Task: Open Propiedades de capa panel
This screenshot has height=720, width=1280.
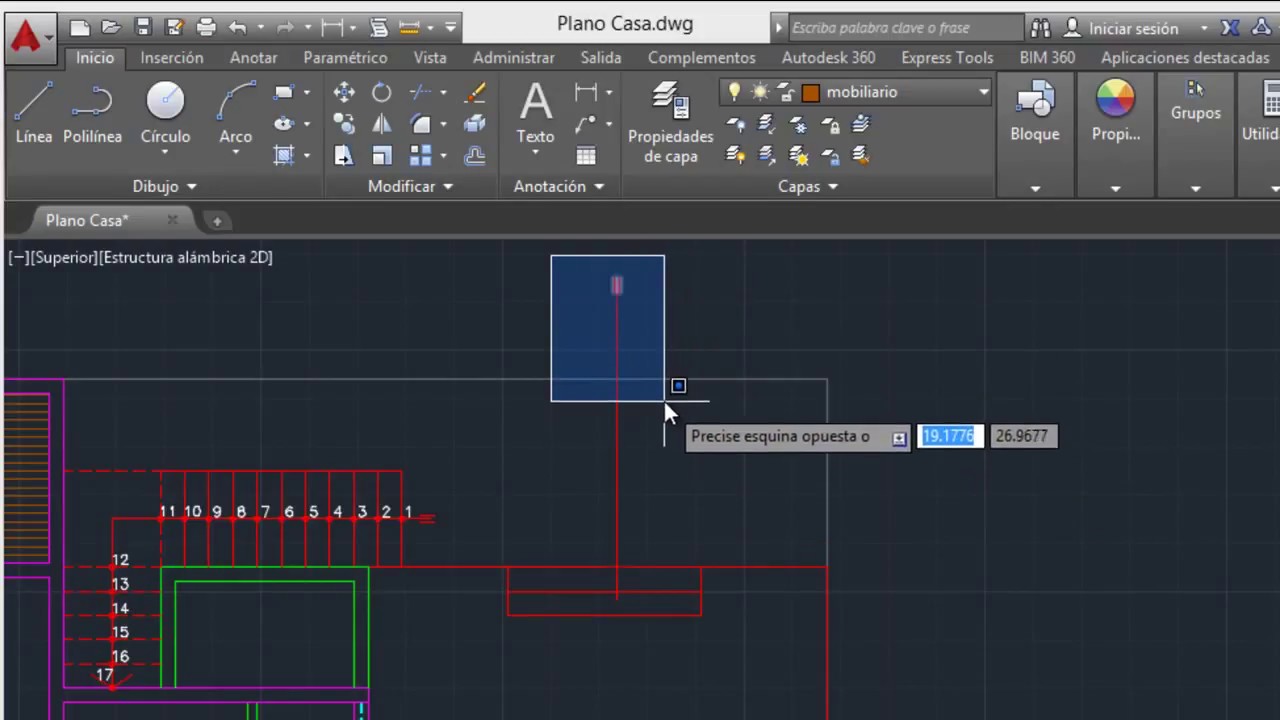Action: (x=670, y=122)
